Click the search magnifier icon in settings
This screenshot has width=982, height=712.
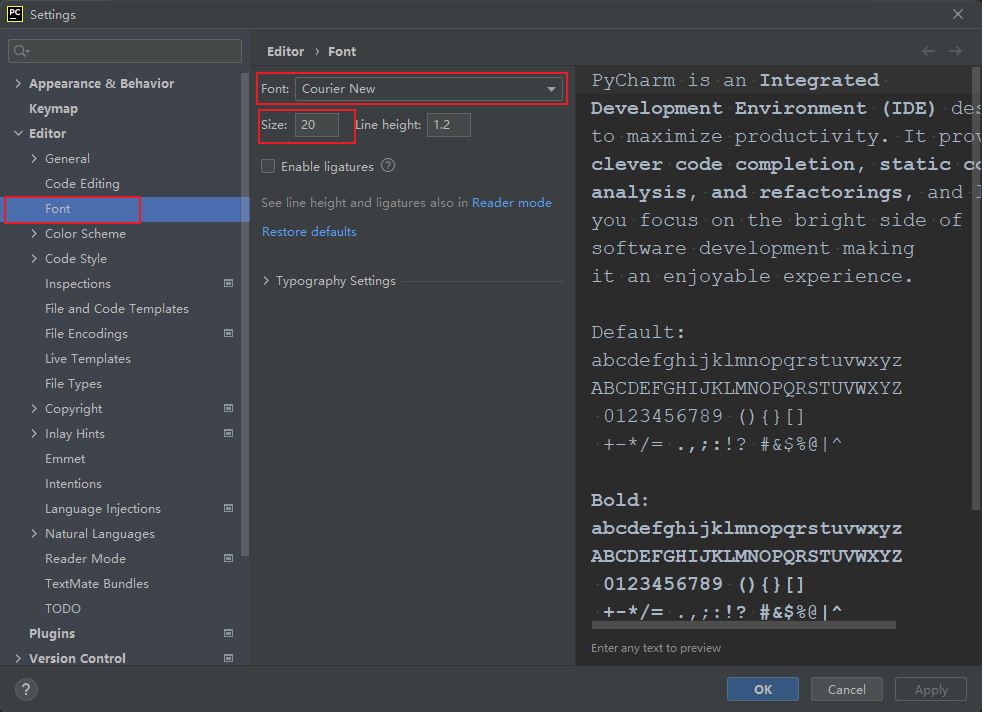(22, 51)
